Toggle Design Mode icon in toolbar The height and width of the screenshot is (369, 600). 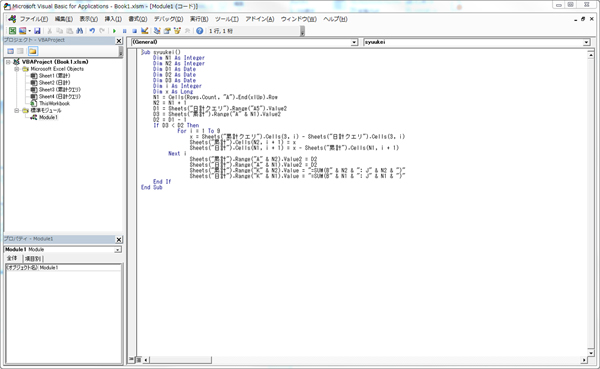tap(144, 31)
